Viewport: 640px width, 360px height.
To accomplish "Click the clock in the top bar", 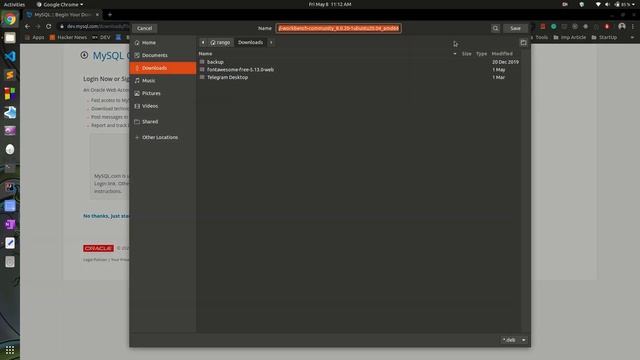I will (330, 4).
